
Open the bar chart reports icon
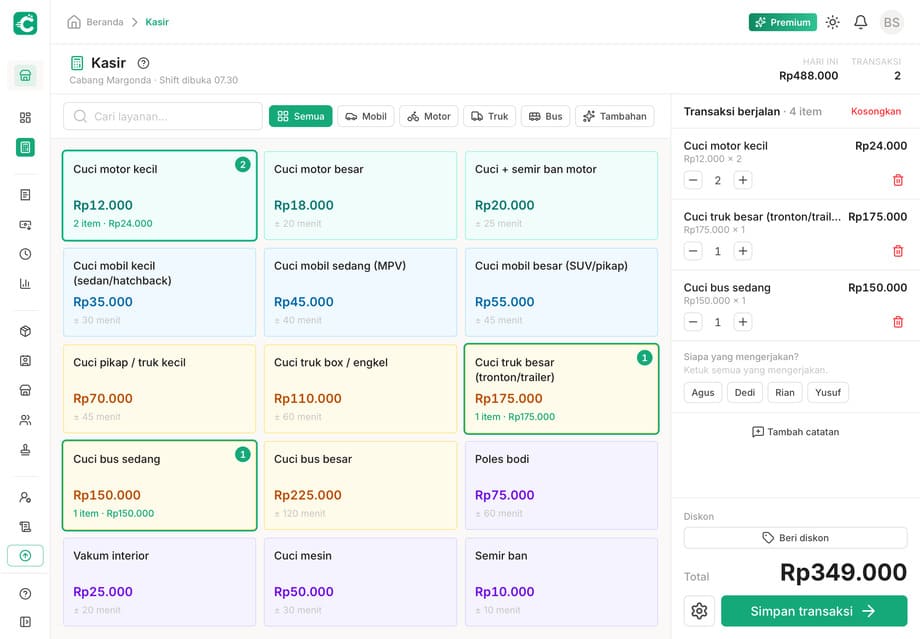[25, 284]
